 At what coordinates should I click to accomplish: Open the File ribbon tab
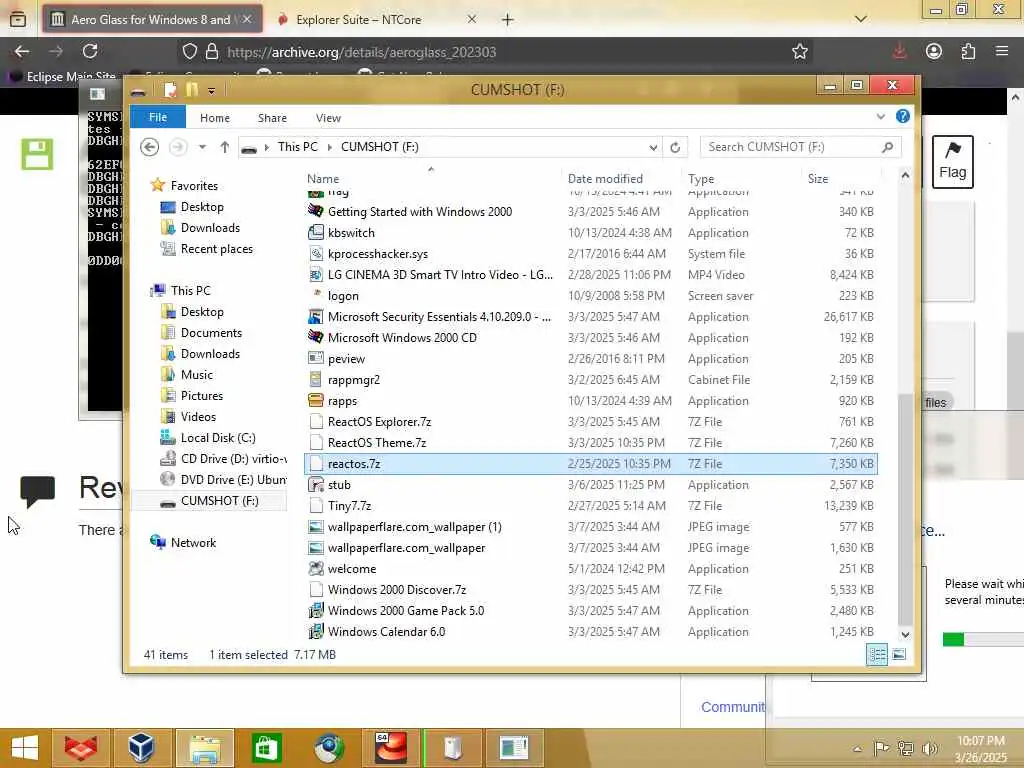(158, 117)
